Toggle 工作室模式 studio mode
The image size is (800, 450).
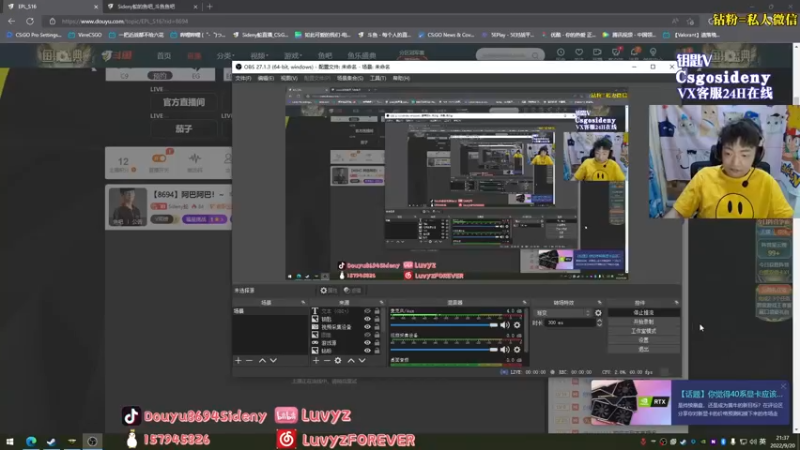click(x=644, y=331)
